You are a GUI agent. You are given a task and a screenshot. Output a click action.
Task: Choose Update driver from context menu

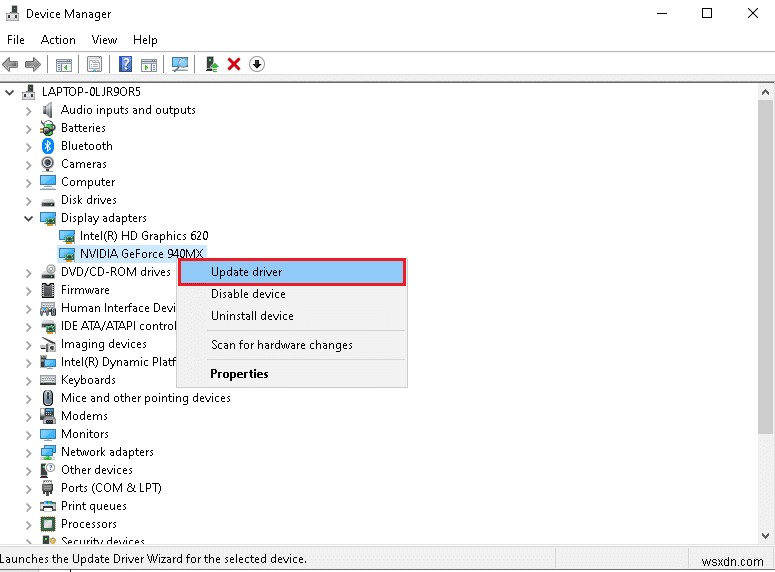[246, 272]
